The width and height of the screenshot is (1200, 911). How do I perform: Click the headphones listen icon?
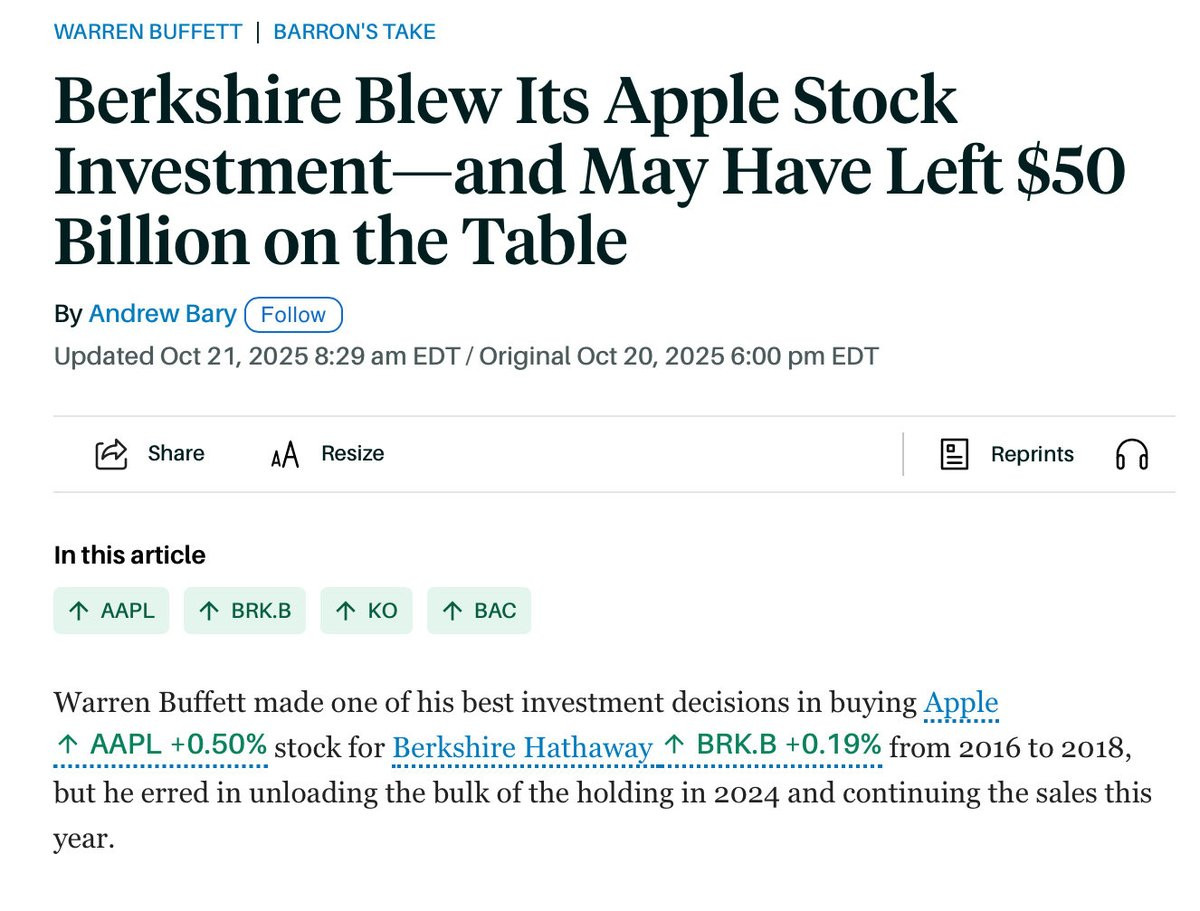click(x=1132, y=455)
